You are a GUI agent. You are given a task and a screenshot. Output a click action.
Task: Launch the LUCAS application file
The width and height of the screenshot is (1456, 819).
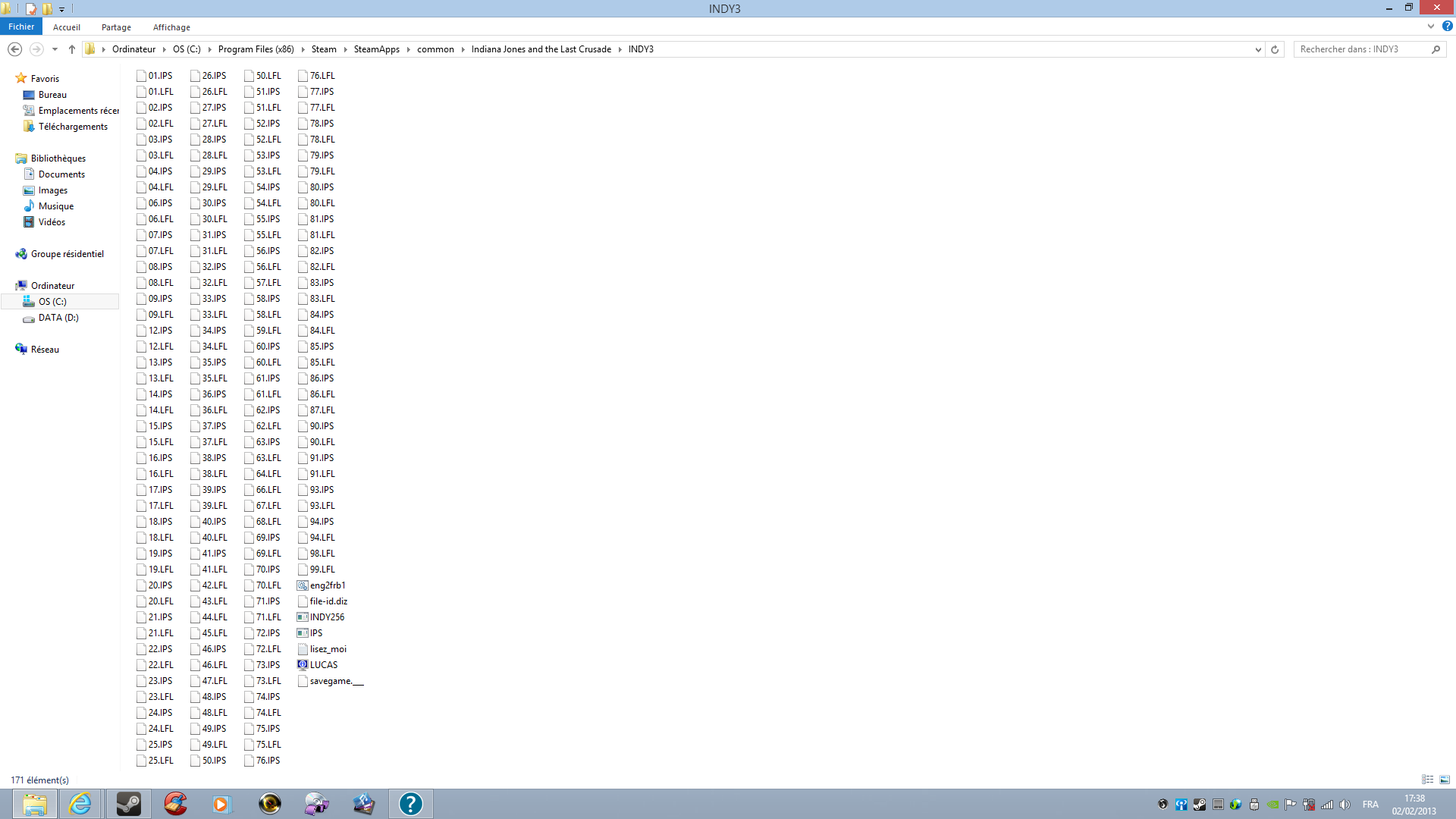click(323, 665)
